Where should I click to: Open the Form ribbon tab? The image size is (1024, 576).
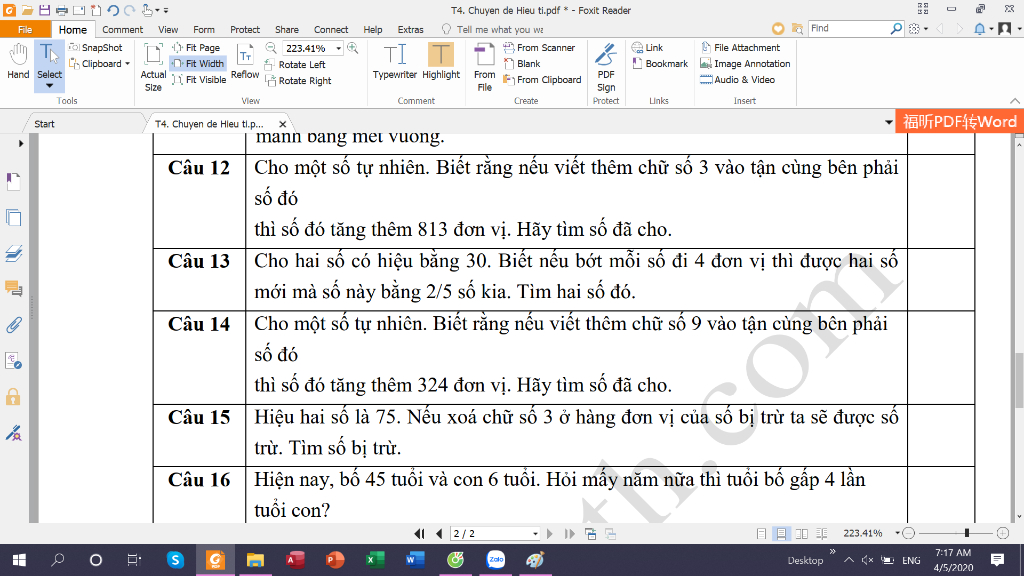tap(204, 29)
